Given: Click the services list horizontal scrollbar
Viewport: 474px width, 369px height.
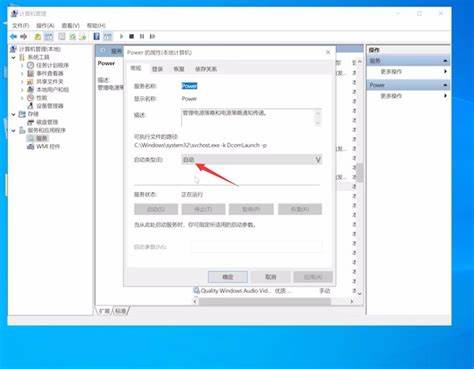Looking at the screenshot, I should click(x=265, y=301).
